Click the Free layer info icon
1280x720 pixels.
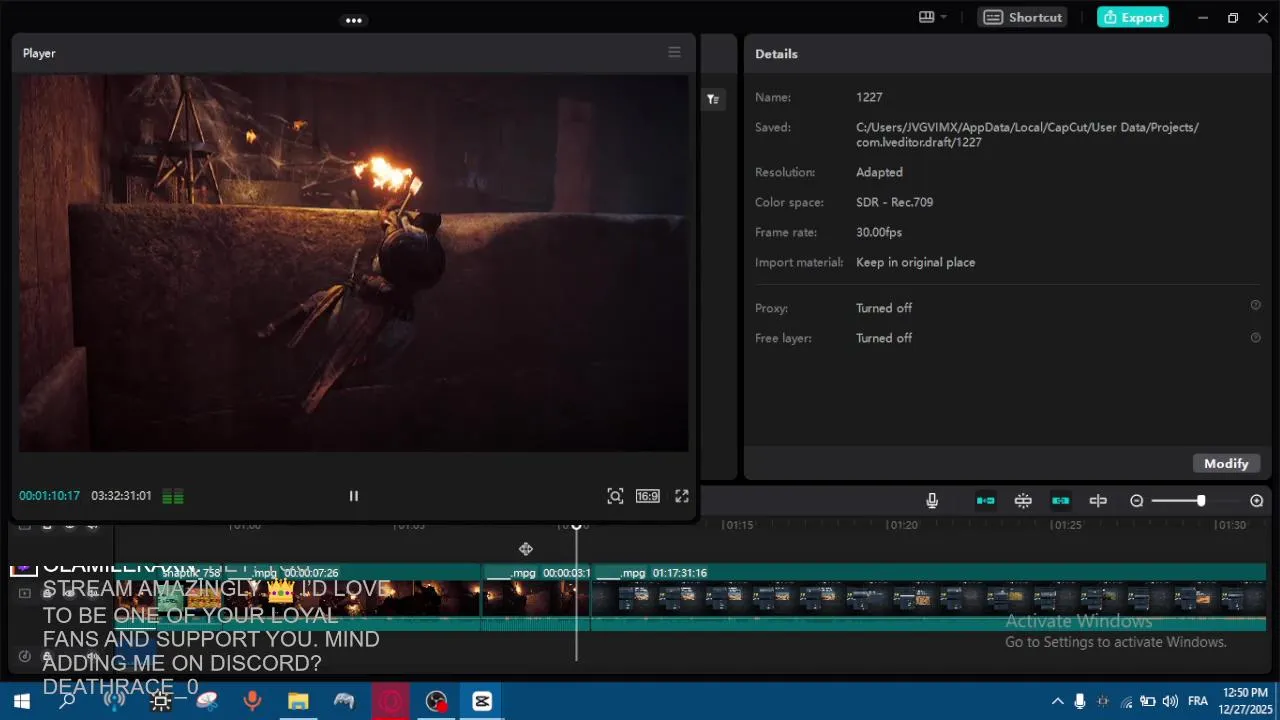[1256, 337]
